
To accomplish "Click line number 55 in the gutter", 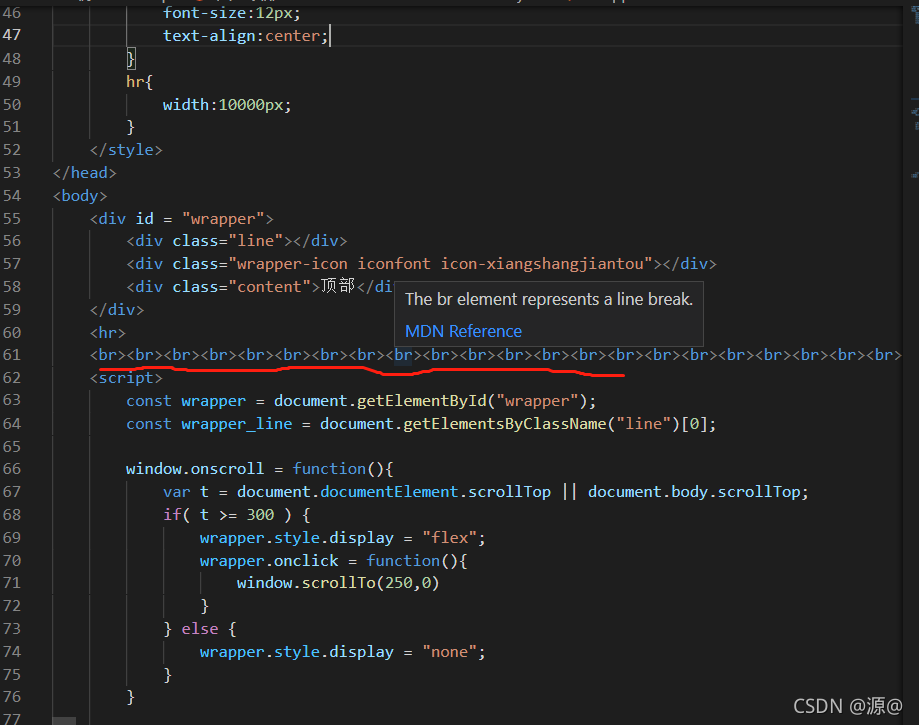I will tap(12, 219).
